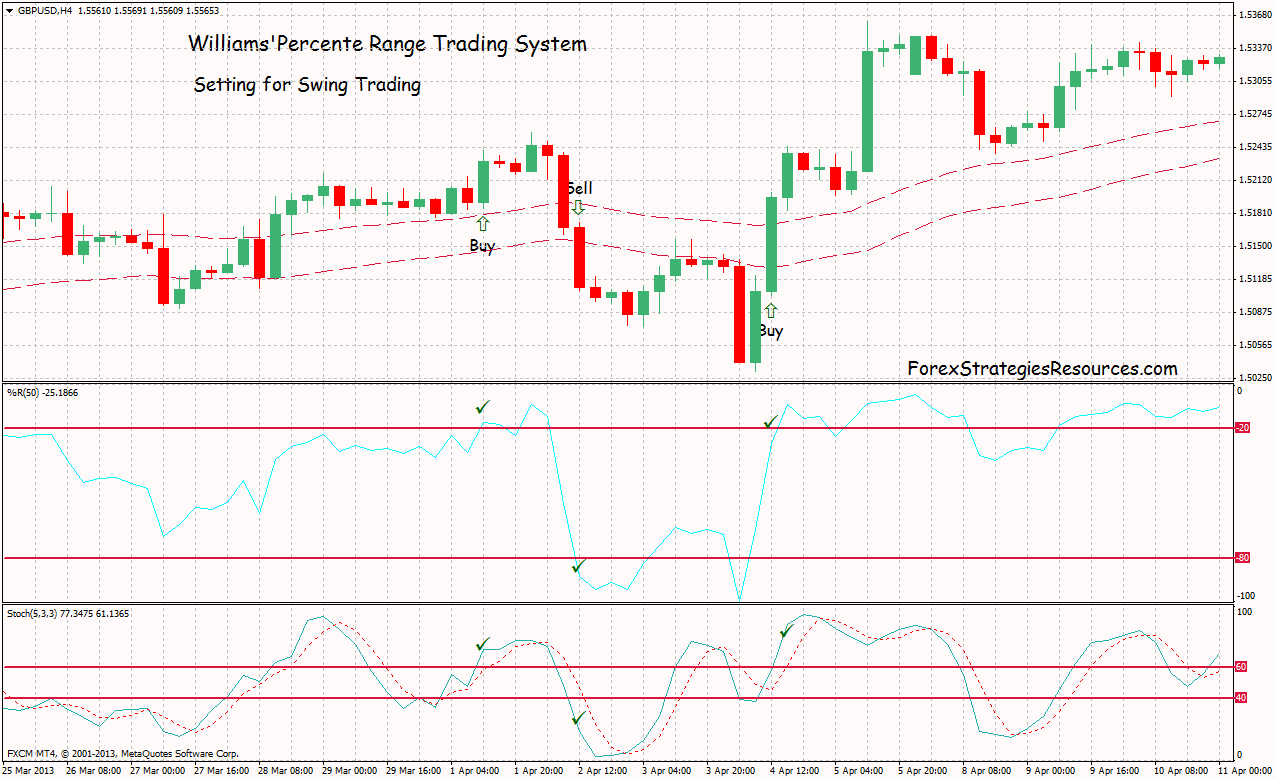Click the 10 Apr 08:00 time label

(1180, 771)
